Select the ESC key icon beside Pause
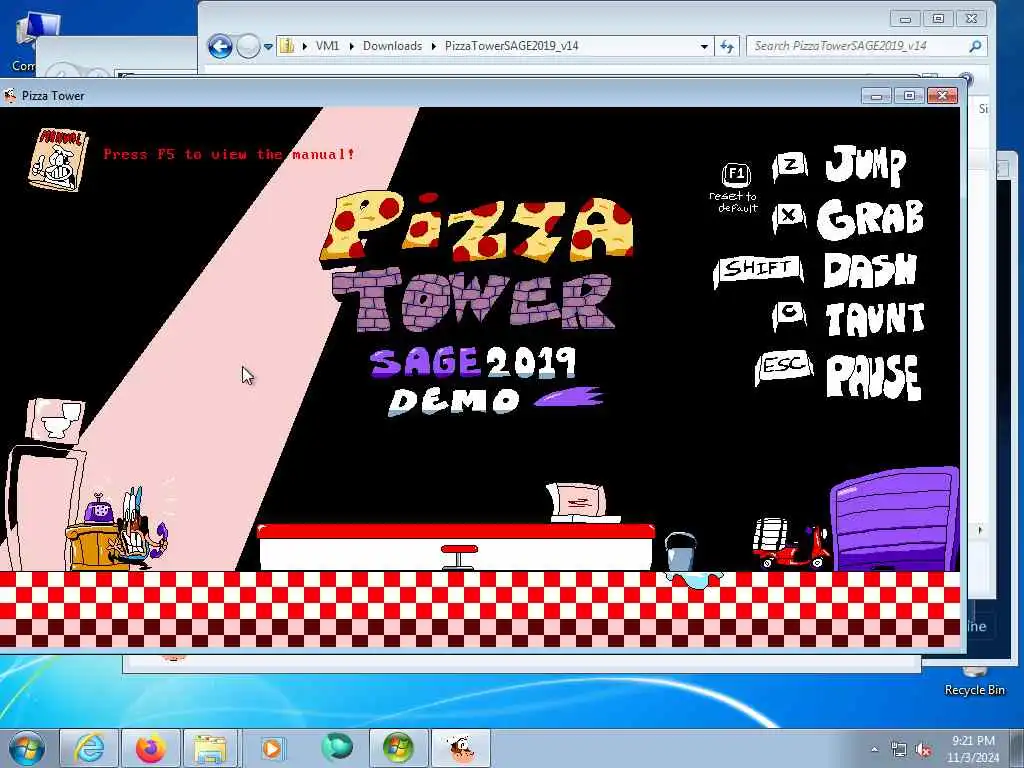Viewport: 1024px width, 768px height. coord(784,366)
